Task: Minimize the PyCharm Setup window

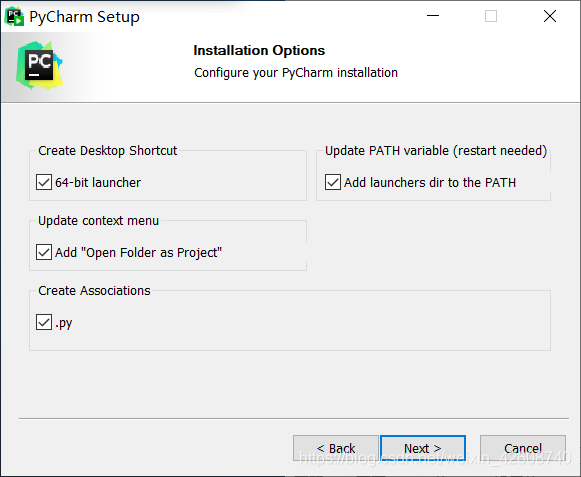Action: tap(433, 16)
